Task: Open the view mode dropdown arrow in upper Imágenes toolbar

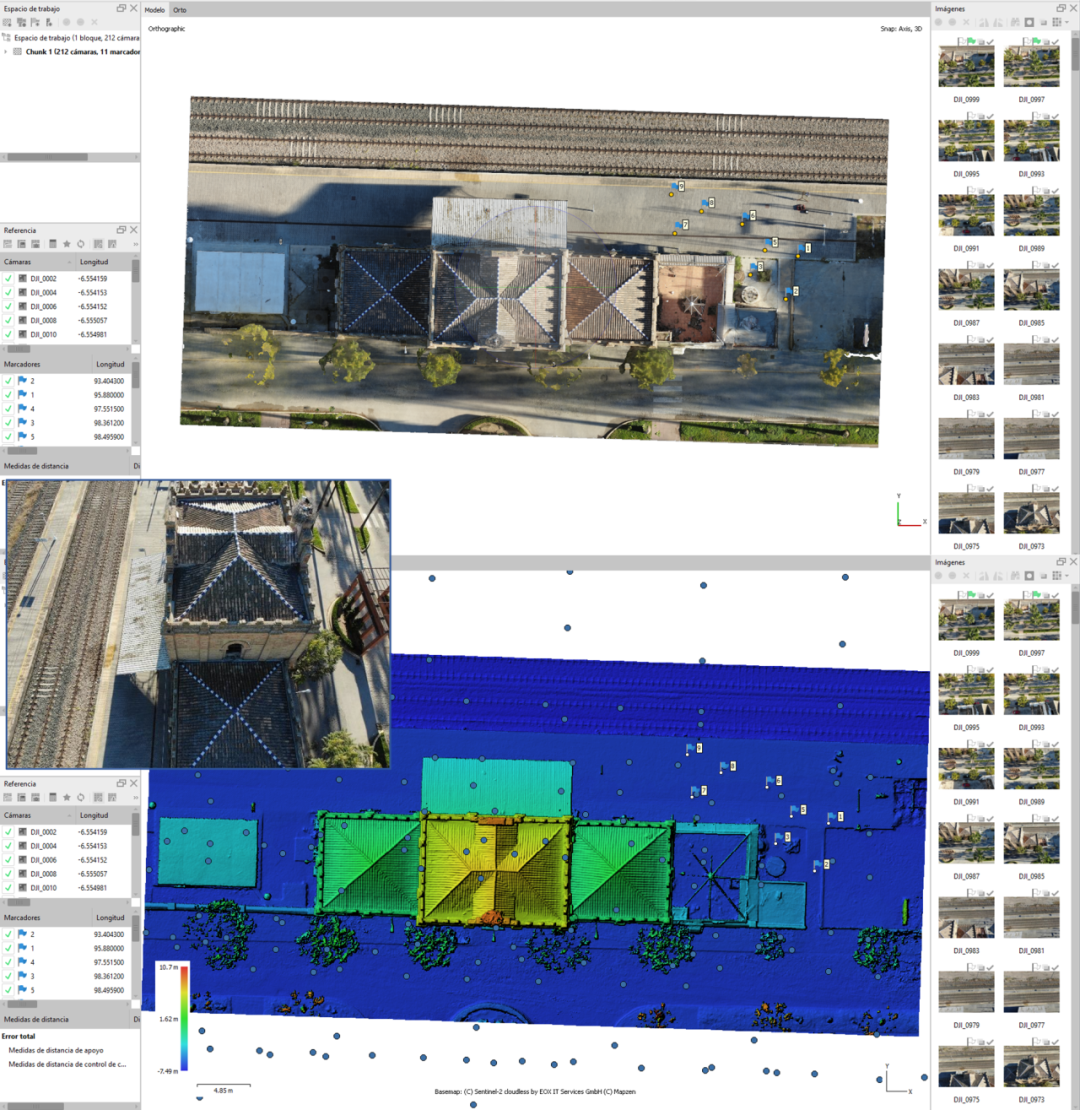Action: point(1067,23)
